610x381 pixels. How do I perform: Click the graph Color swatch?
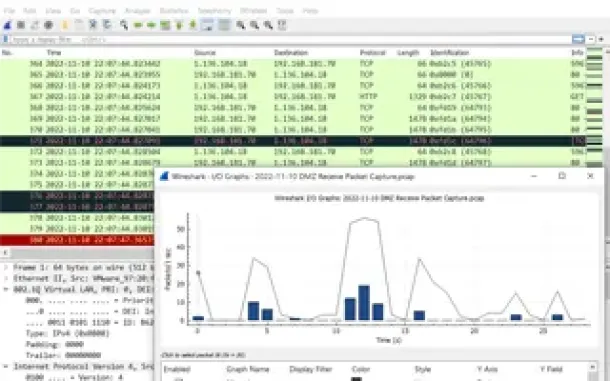point(356,379)
